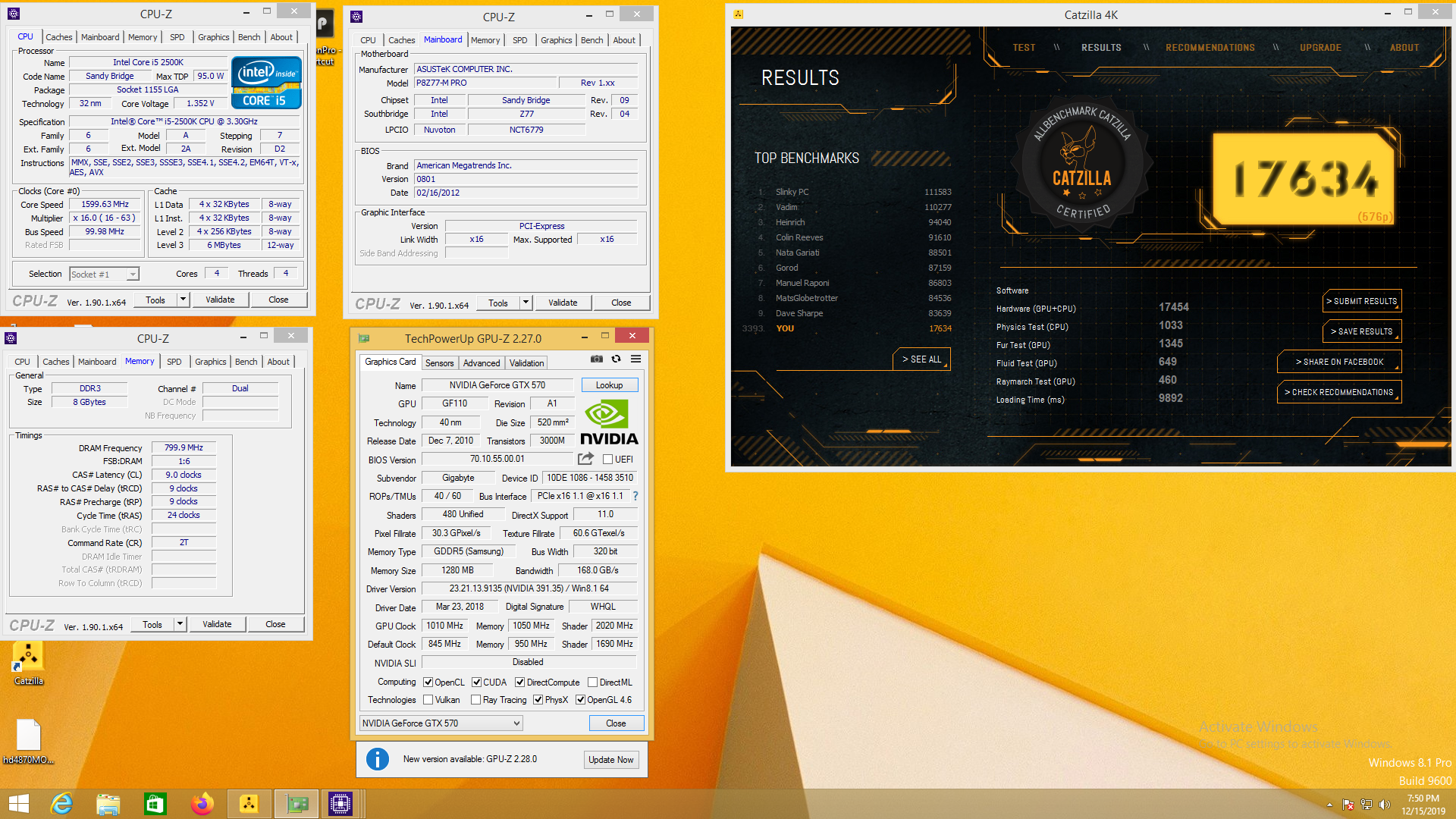Select the hd4870MO file on the desktop
The image size is (1456, 819).
(x=28, y=742)
